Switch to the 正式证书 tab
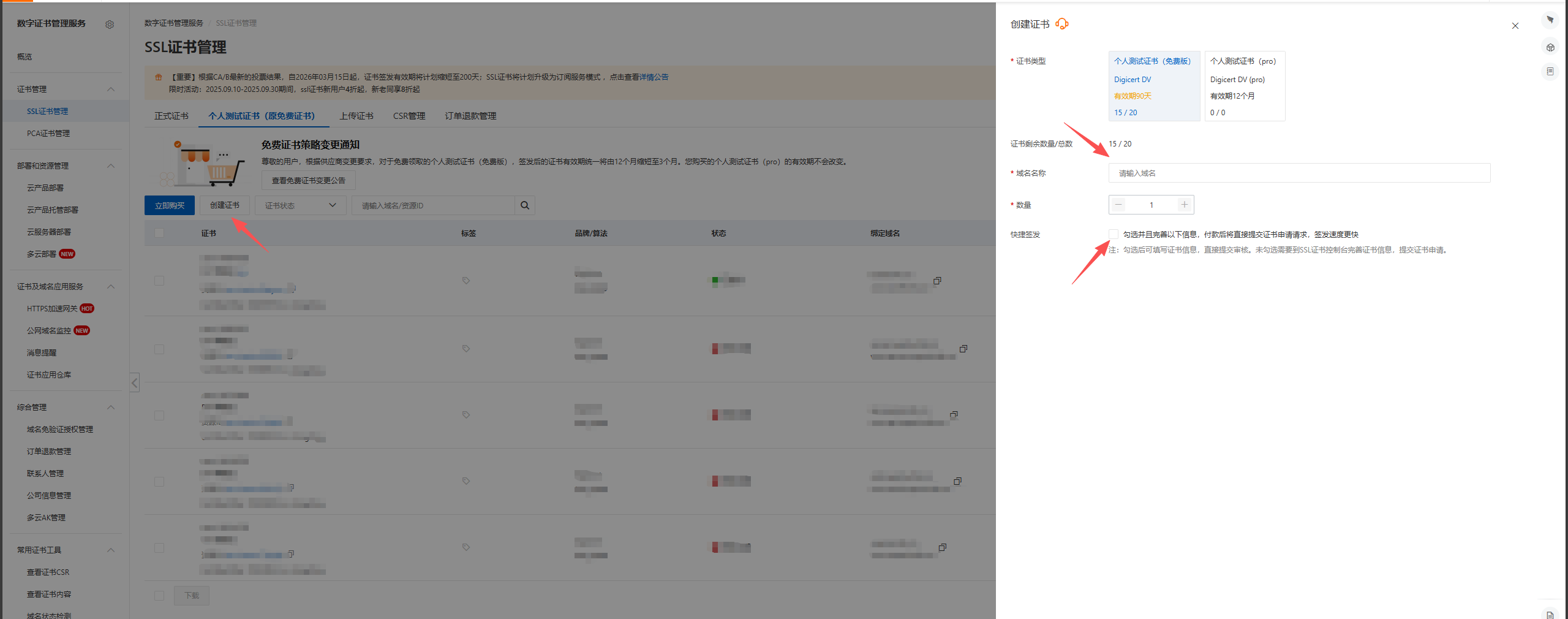The width and height of the screenshot is (1568, 619). 171,116
